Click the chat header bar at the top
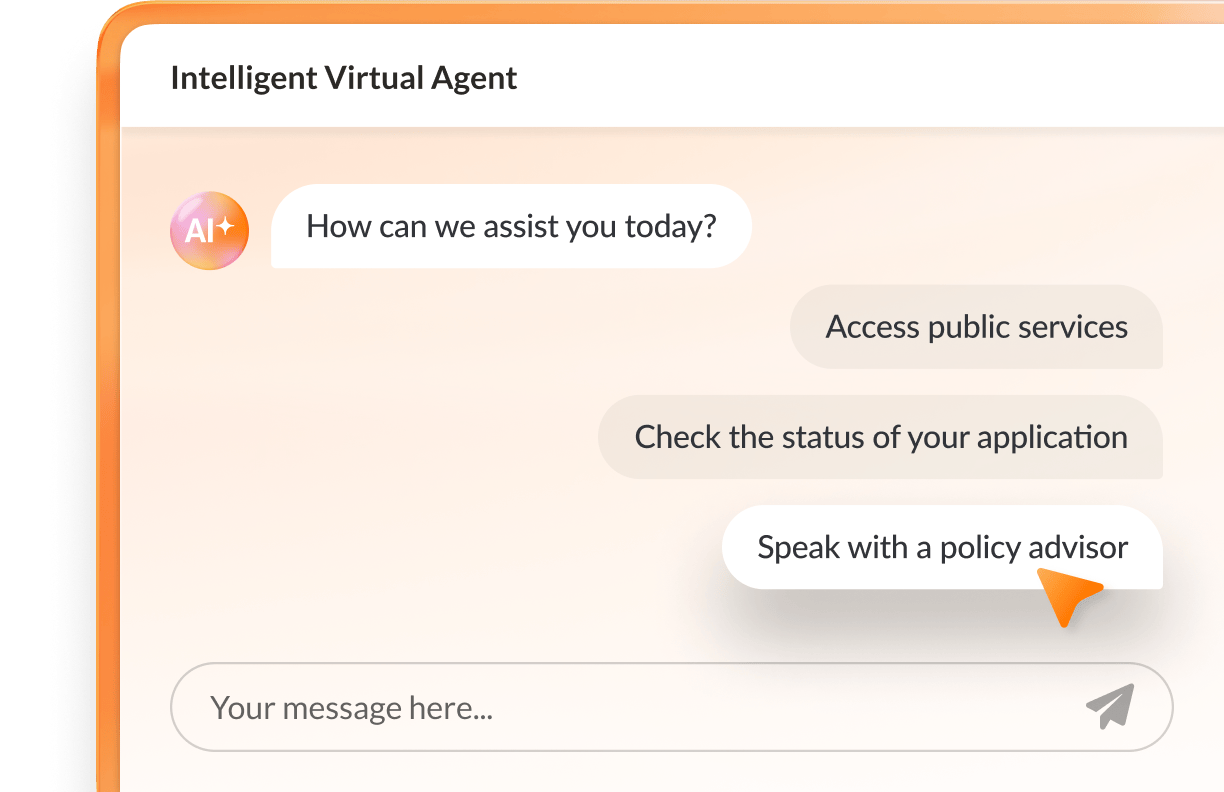Viewport: 1224px width, 792px height. [670, 78]
